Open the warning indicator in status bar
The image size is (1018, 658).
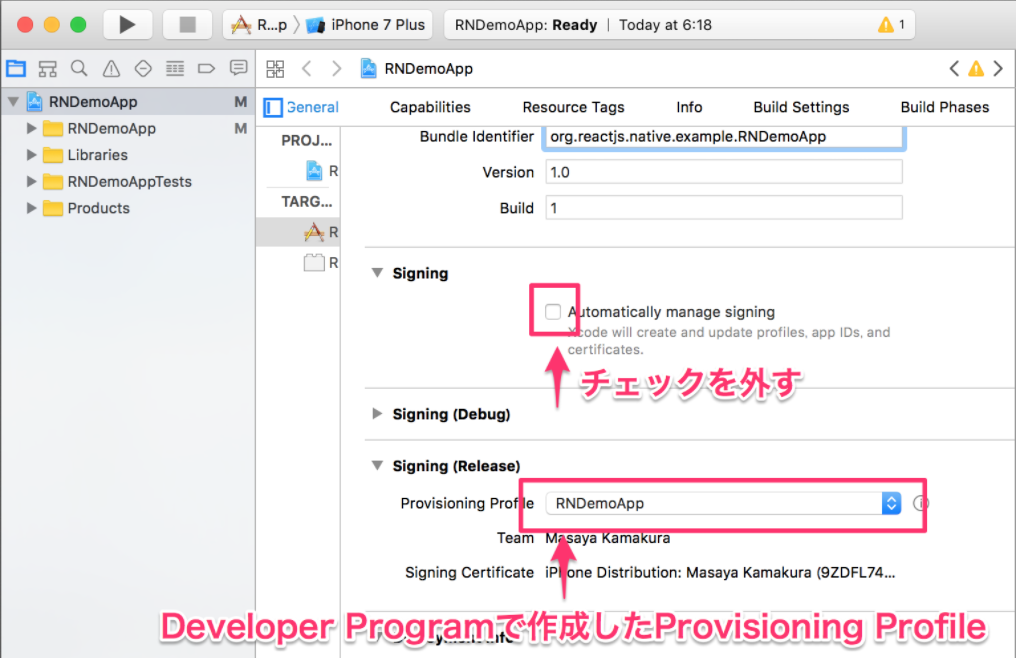[891, 25]
